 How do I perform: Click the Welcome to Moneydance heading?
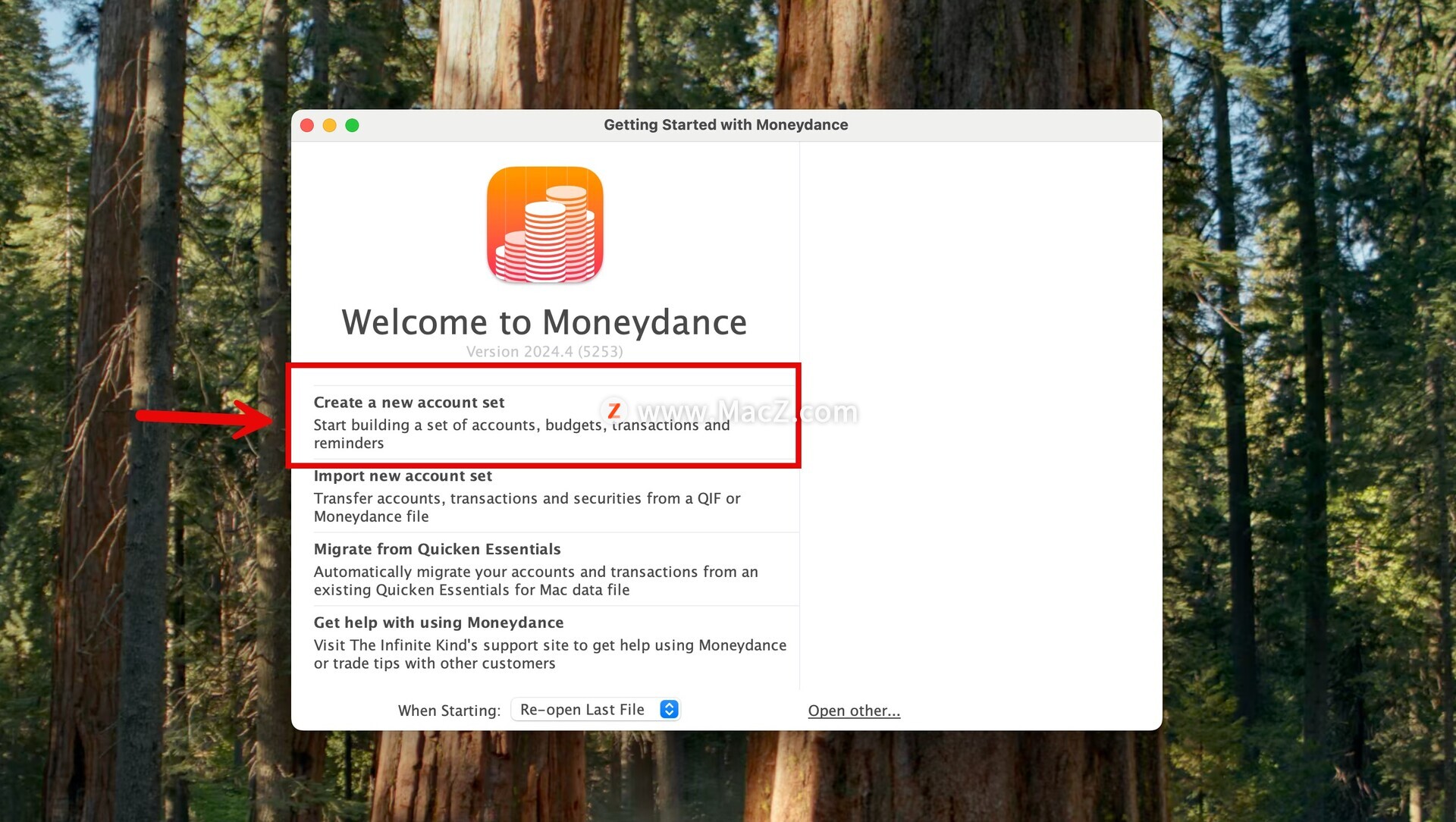coord(544,322)
